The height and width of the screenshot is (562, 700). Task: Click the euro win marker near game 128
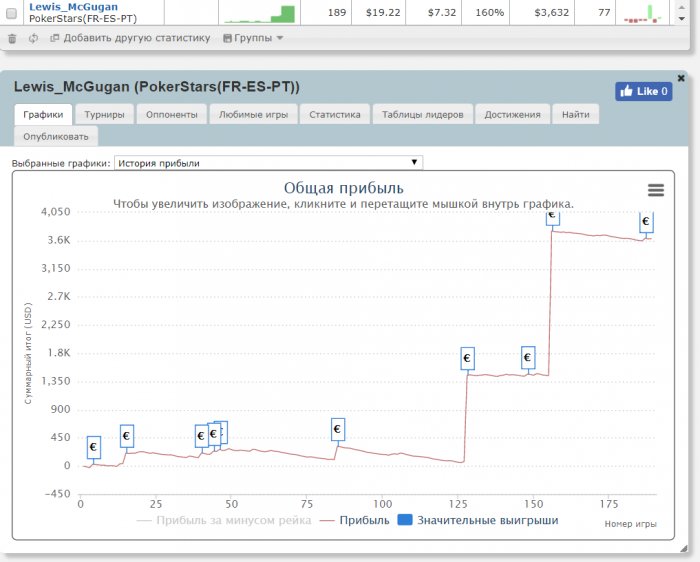point(467,358)
